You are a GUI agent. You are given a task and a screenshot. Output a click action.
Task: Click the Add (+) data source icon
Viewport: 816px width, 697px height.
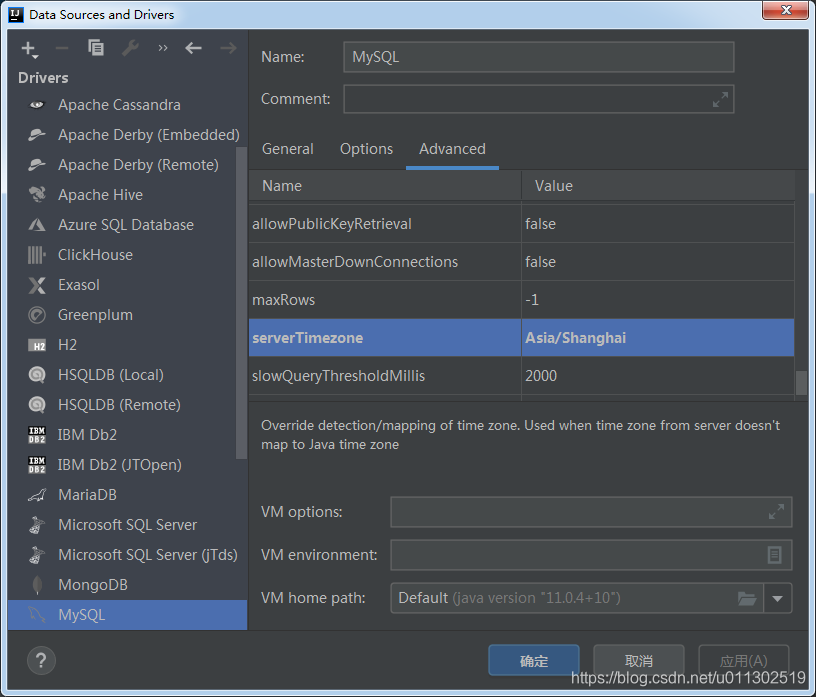pyautogui.click(x=29, y=49)
